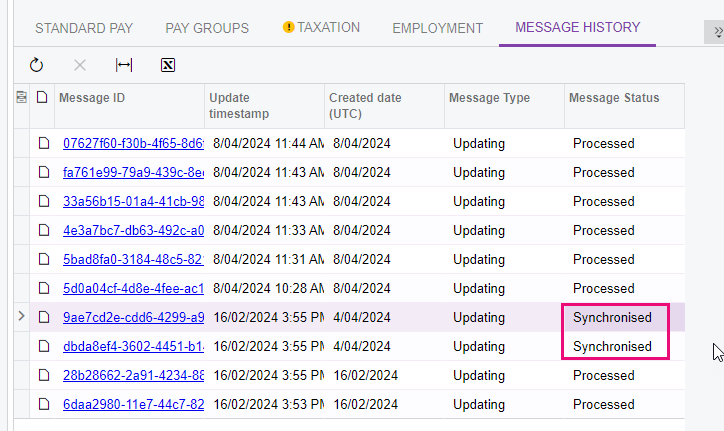Open message link dbda8ef4-3602-4451
Viewport: 724px width, 431px height.
(132, 347)
